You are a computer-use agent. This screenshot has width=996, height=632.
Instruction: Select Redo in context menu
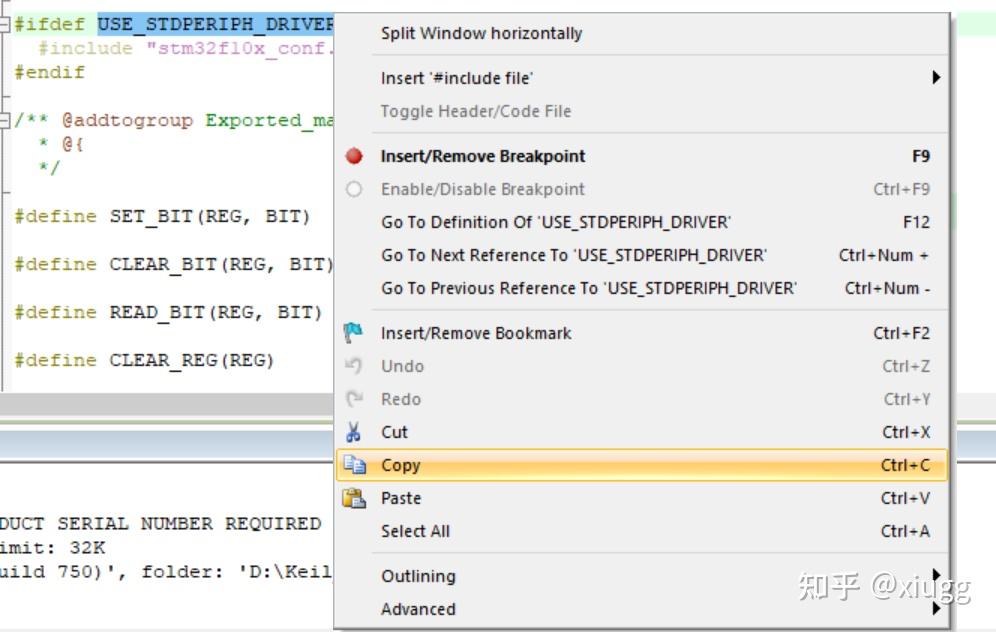642,400
